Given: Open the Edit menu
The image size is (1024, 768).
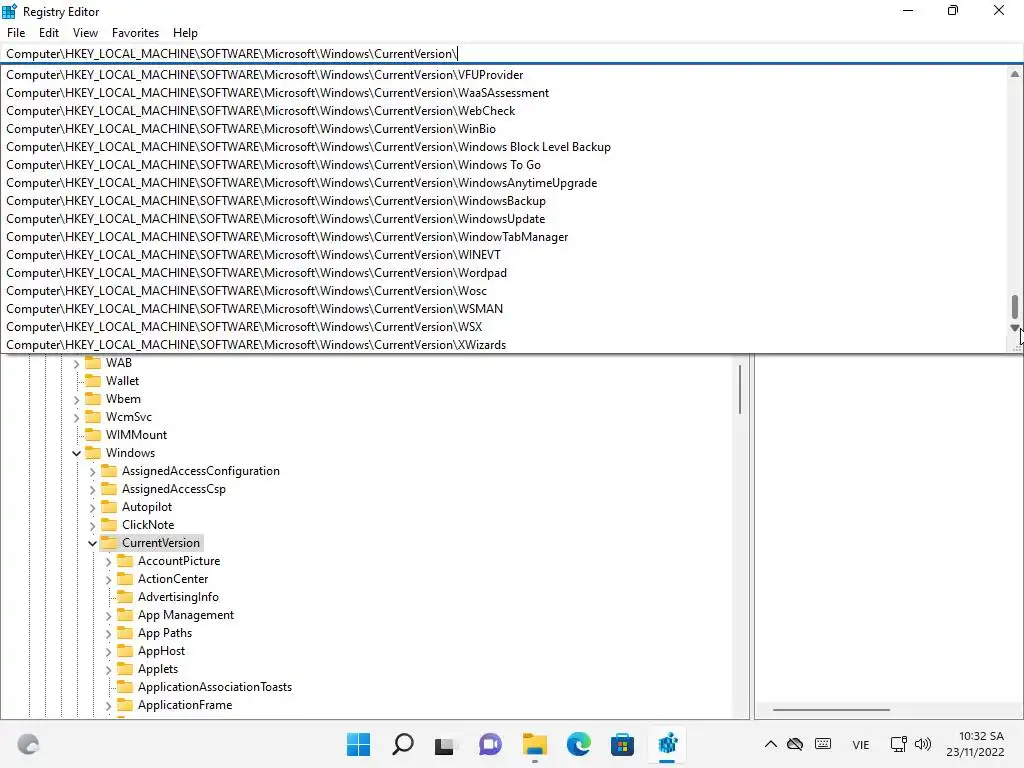Looking at the screenshot, I should coord(48,33).
